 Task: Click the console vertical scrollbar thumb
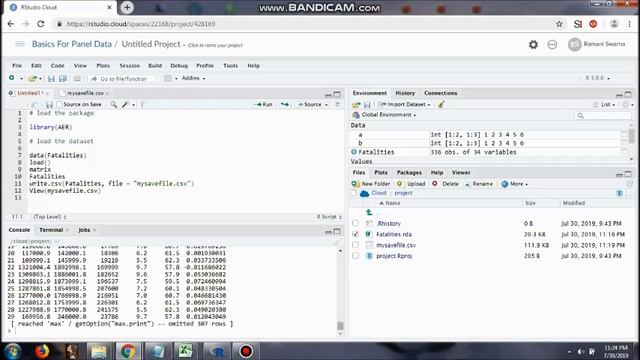(x=340, y=326)
